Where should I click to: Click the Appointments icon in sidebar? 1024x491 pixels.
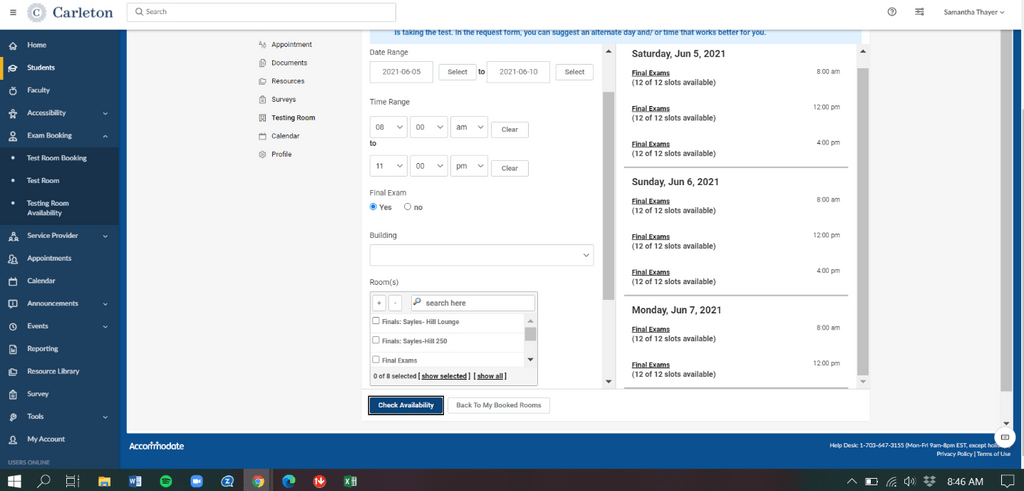(12, 259)
